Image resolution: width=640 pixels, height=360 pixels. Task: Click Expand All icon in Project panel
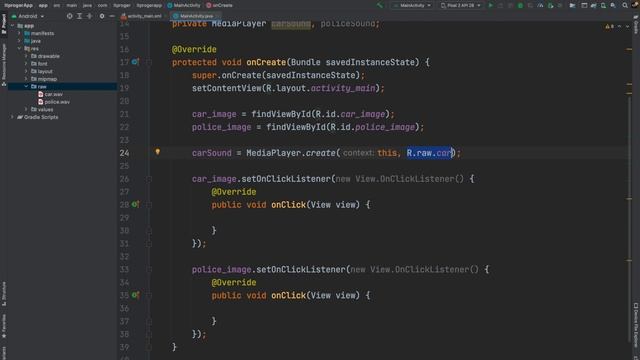coord(80,16)
